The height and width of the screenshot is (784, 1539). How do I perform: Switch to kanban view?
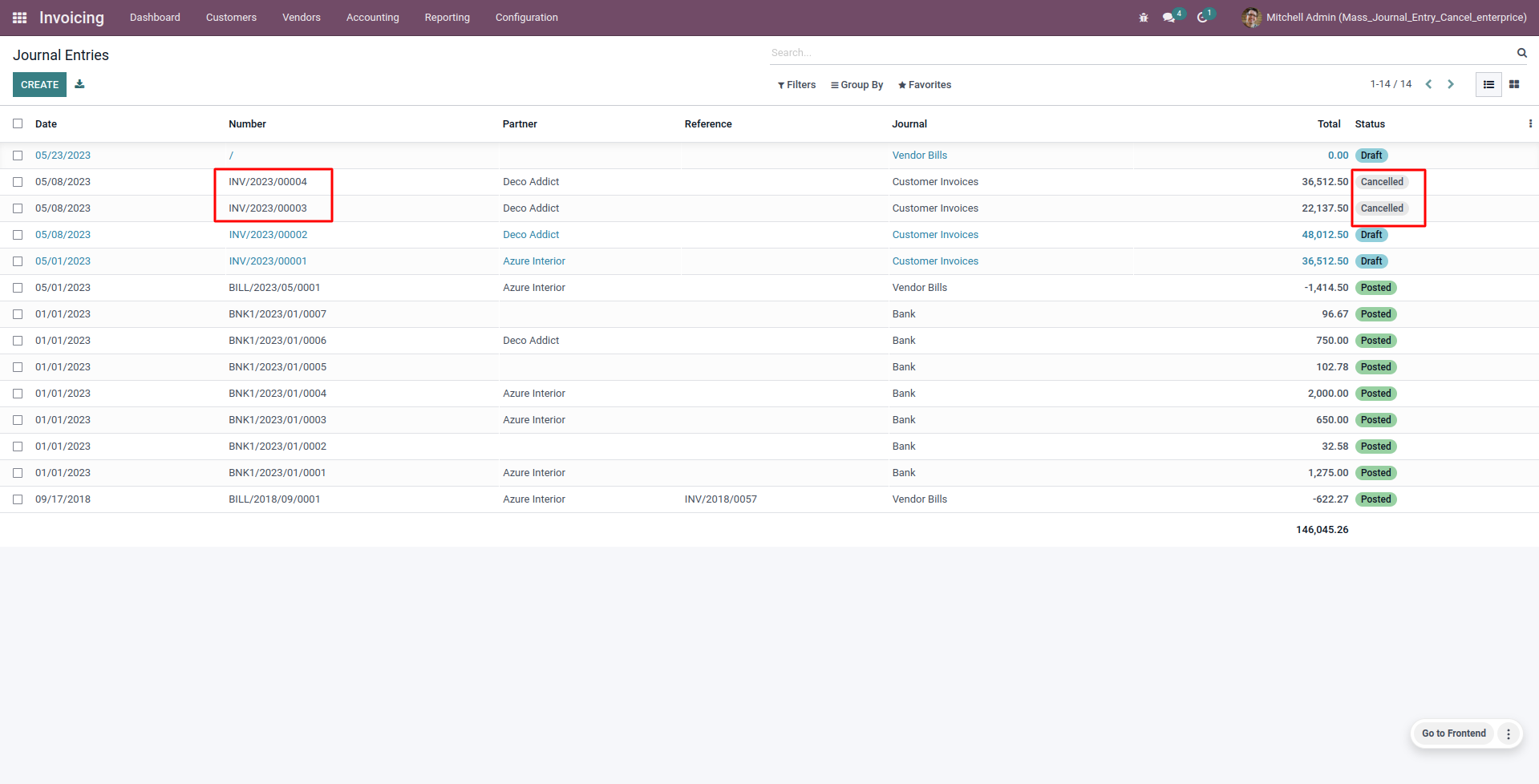pyautogui.click(x=1514, y=84)
